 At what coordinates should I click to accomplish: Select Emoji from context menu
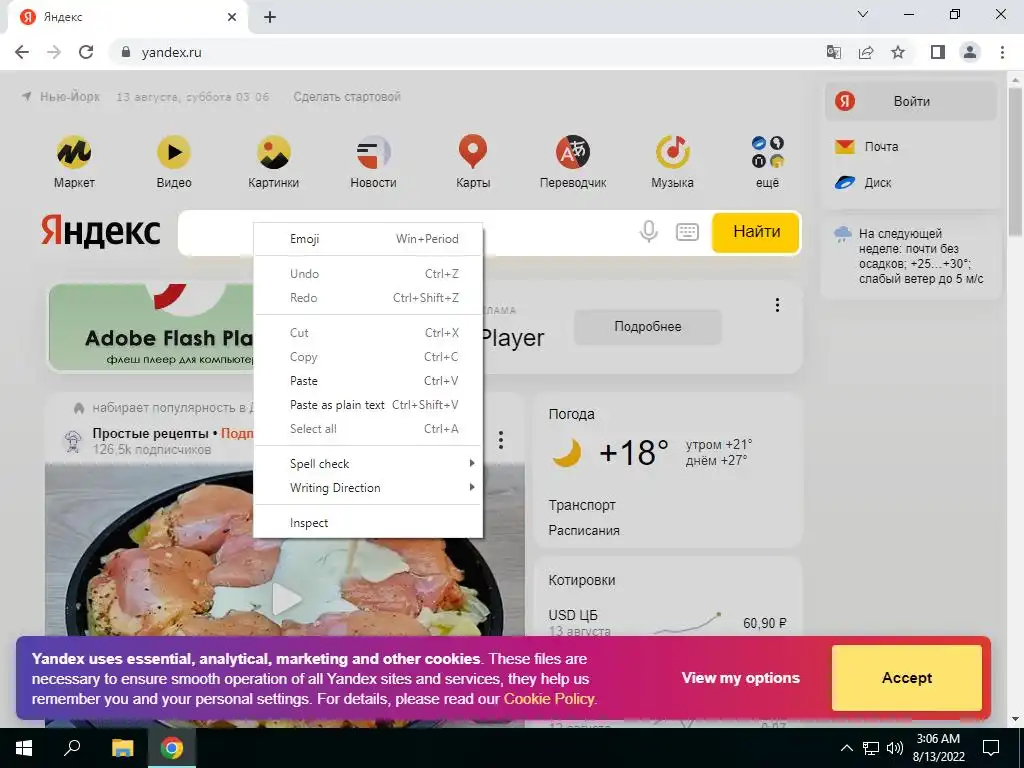pos(368,239)
